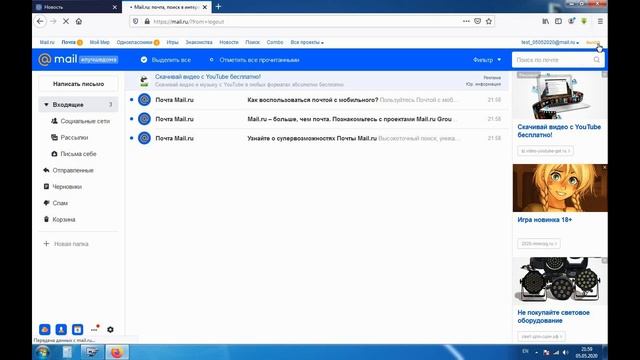
Task: Click the Написать письмо button
Action: pos(78,84)
